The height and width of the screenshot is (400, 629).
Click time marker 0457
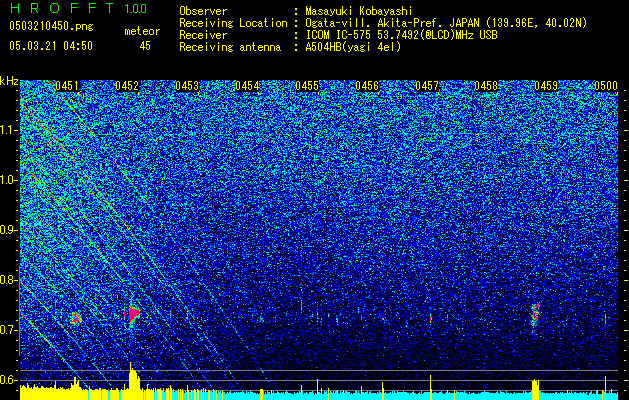[427, 86]
